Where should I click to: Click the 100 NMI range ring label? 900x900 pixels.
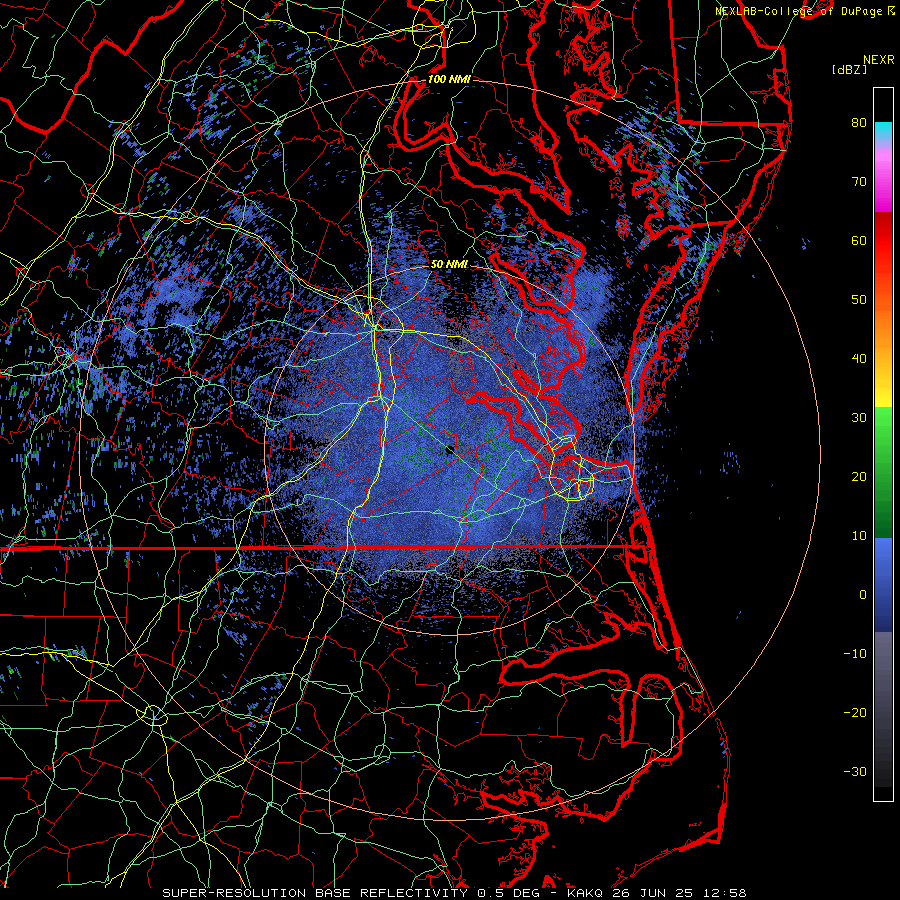pyautogui.click(x=449, y=79)
